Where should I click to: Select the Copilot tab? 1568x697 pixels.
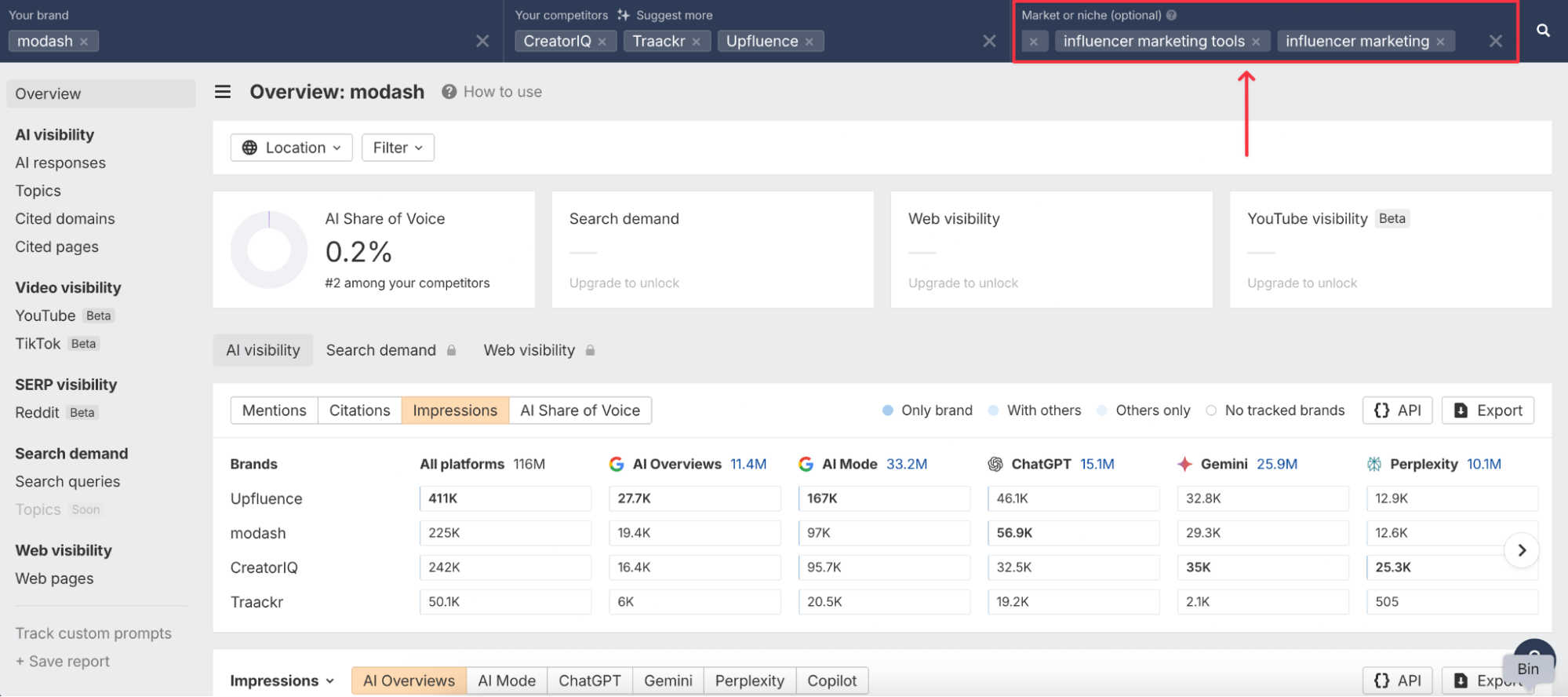(x=832, y=681)
